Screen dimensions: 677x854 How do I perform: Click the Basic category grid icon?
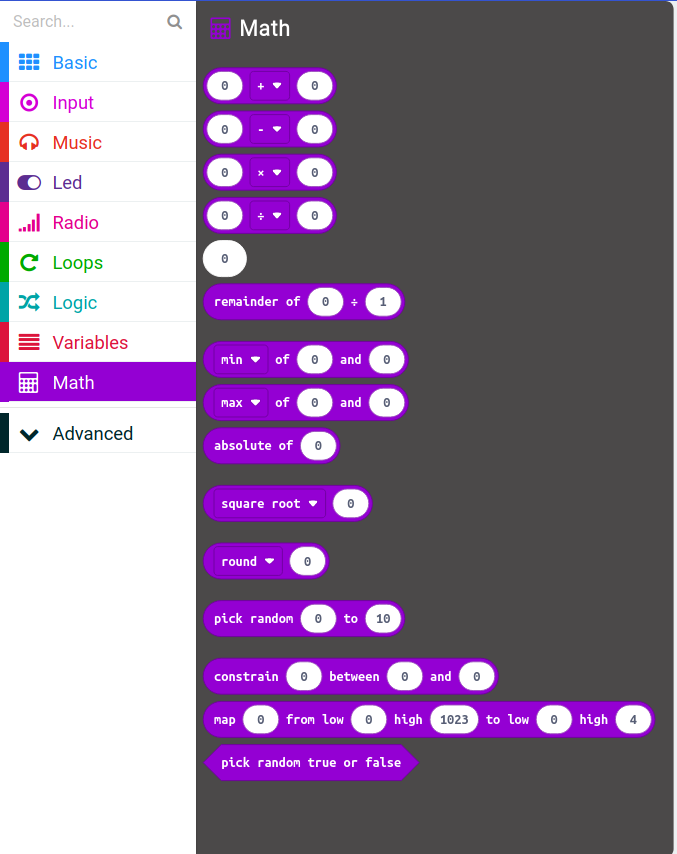point(29,62)
